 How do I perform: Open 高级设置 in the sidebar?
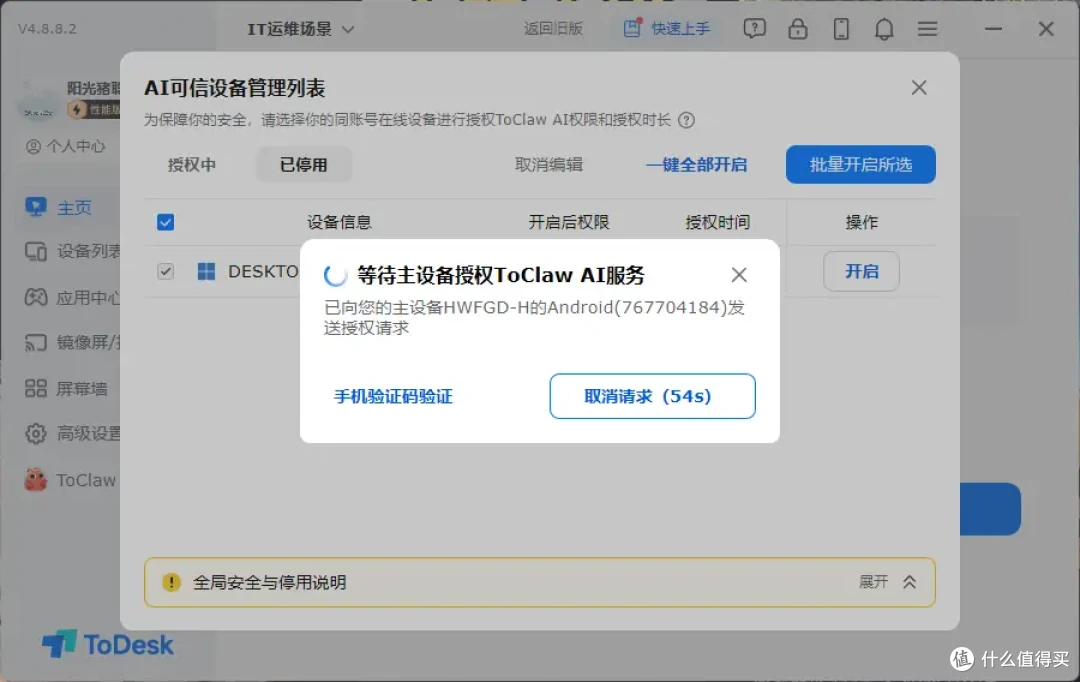72,433
